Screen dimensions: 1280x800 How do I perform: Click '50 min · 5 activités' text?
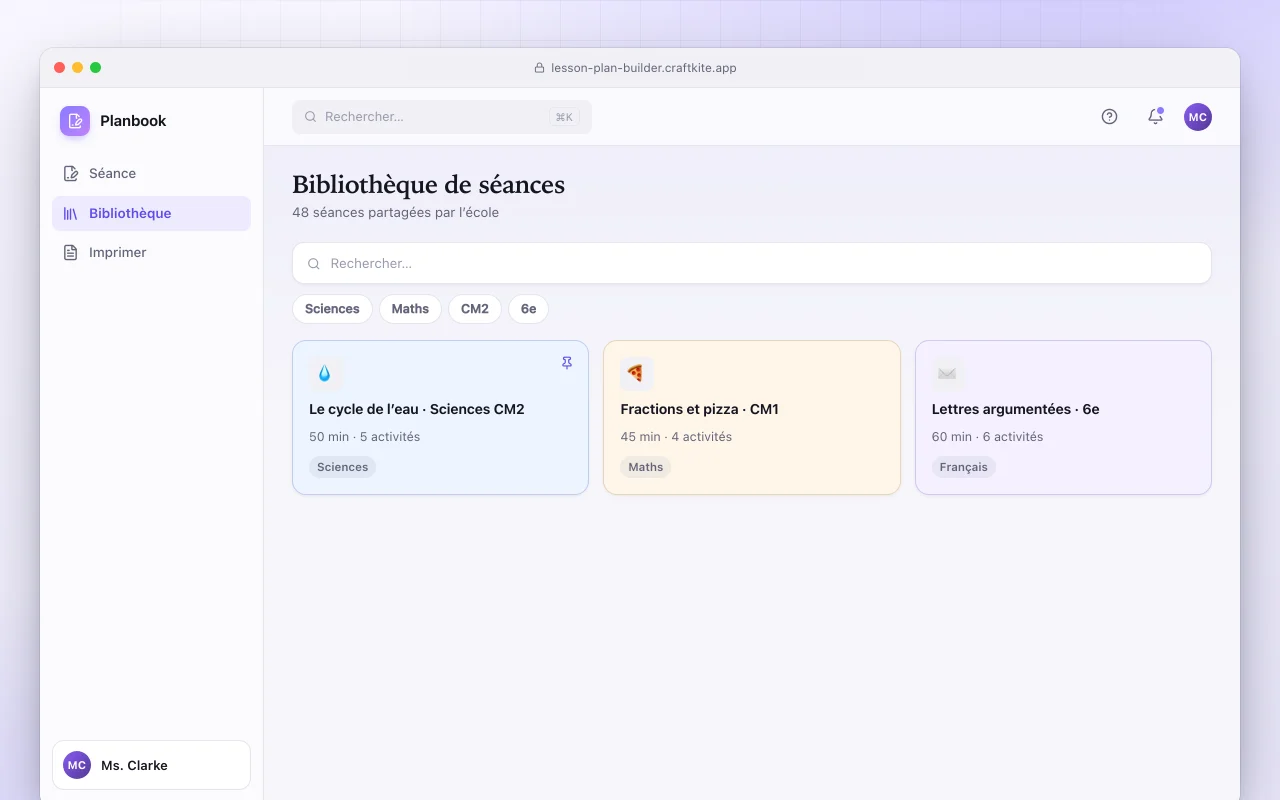tap(365, 437)
